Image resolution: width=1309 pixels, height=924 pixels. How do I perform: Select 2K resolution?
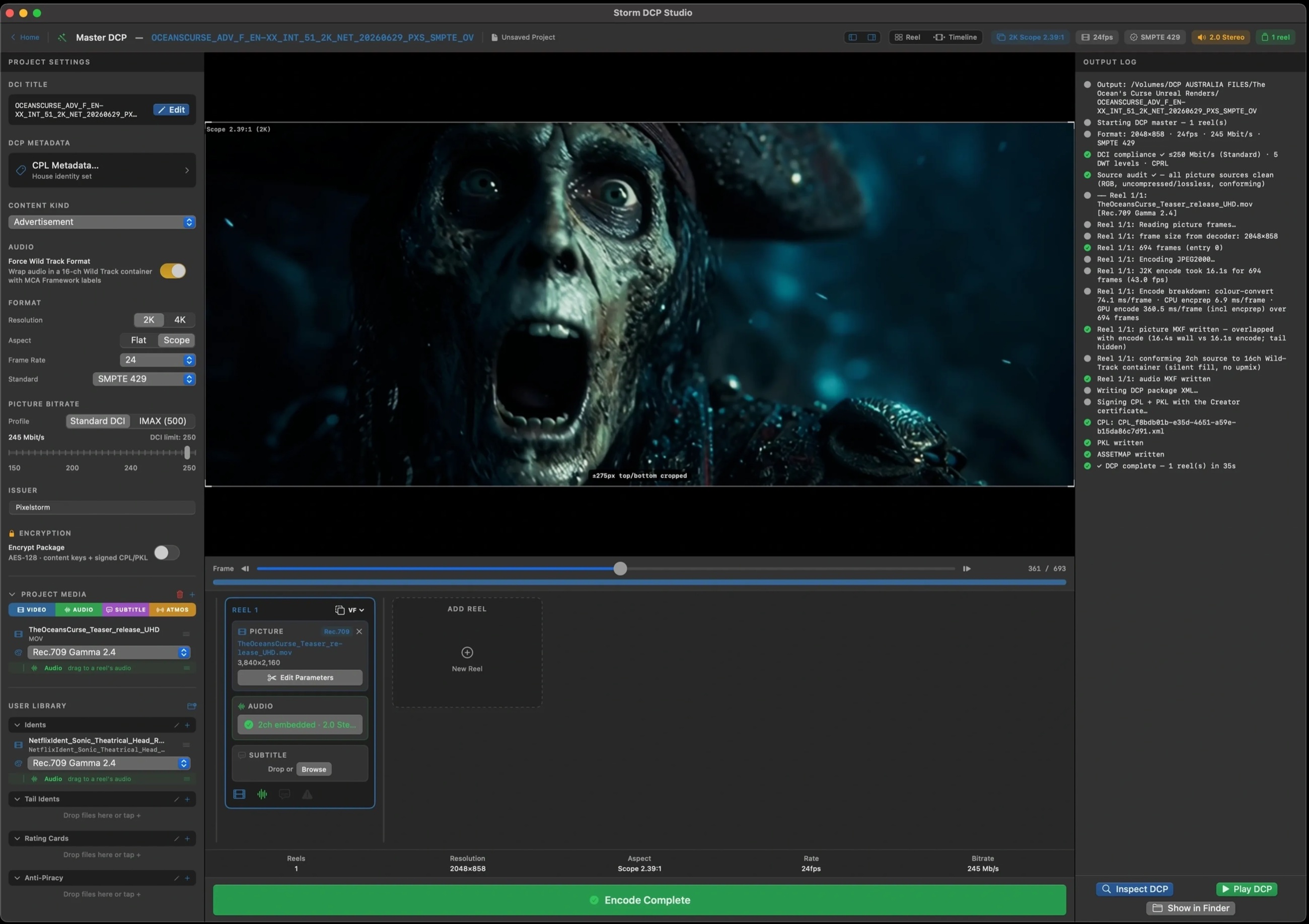pos(149,320)
